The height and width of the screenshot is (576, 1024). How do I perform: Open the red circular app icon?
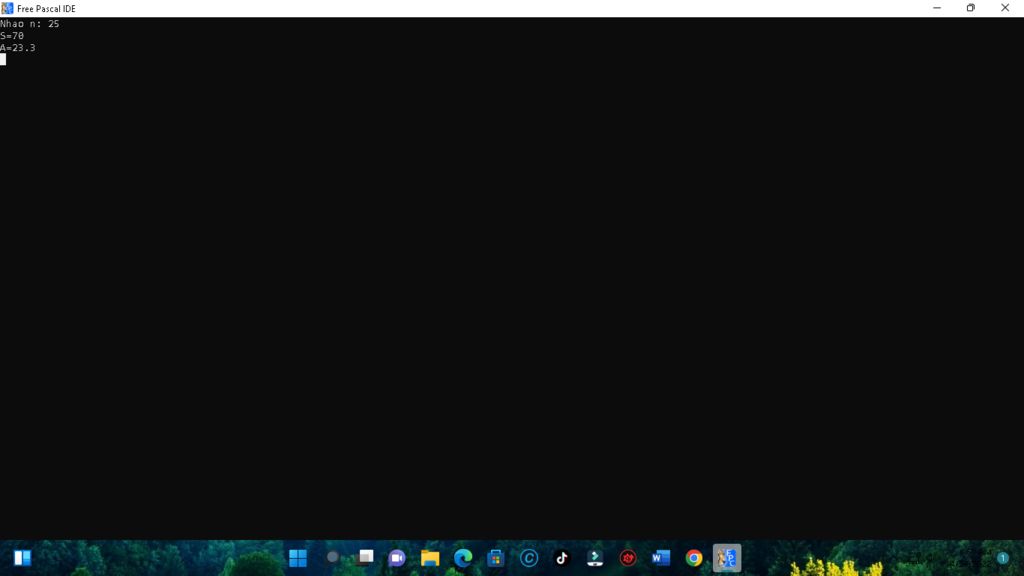[628, 558]
